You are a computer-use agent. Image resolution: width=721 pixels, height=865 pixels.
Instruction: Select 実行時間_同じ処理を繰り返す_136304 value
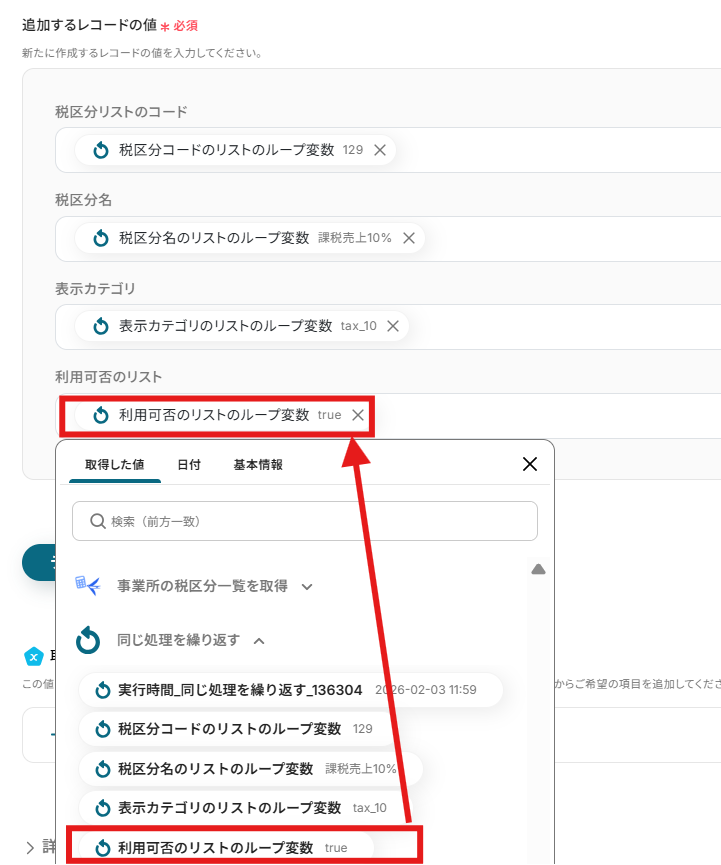pyautogui.click(x=291, y=690)
